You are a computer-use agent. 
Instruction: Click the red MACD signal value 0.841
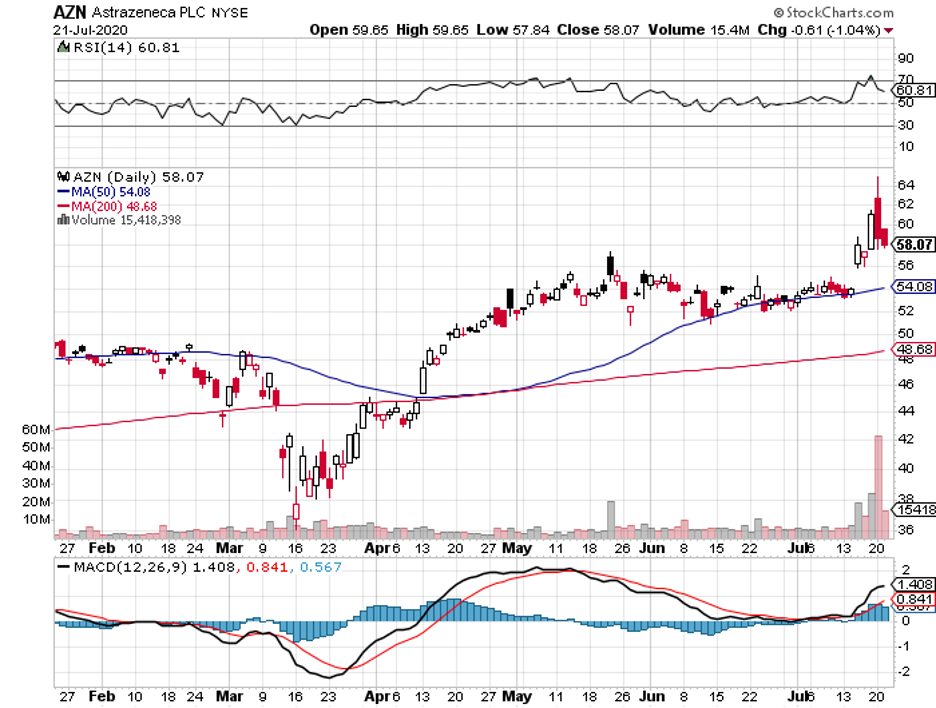[x=267, y=567]
